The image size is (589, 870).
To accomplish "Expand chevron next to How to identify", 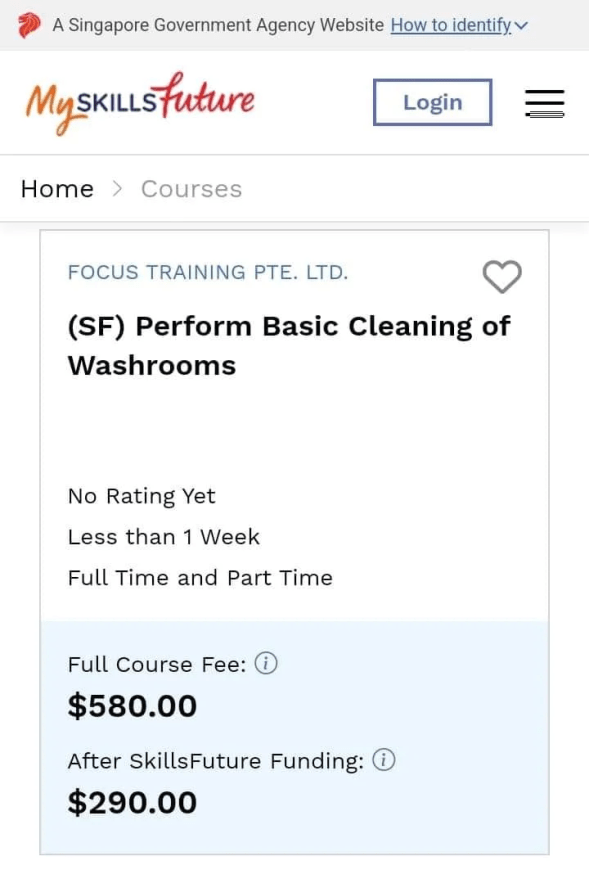I will tap(521, 26).
